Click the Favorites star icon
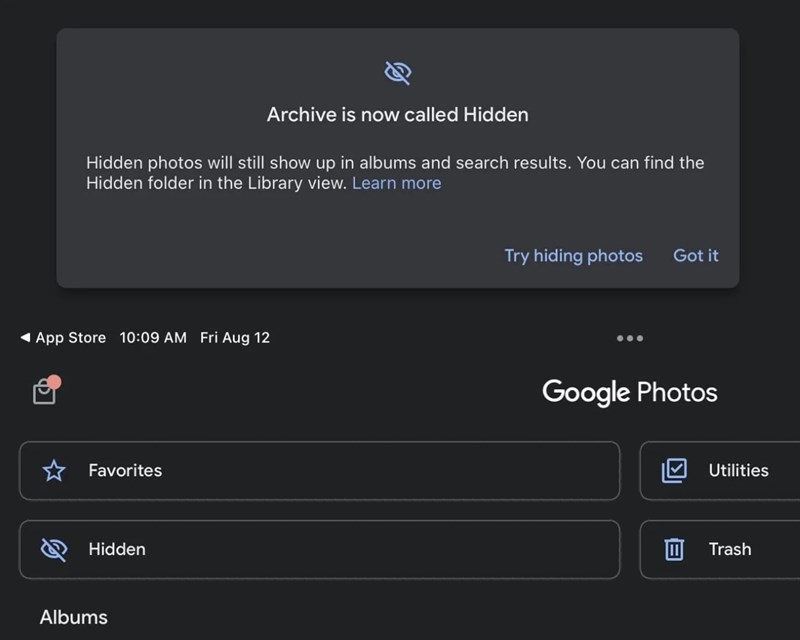This screenshot has width=800, height=640. (54, 471)
